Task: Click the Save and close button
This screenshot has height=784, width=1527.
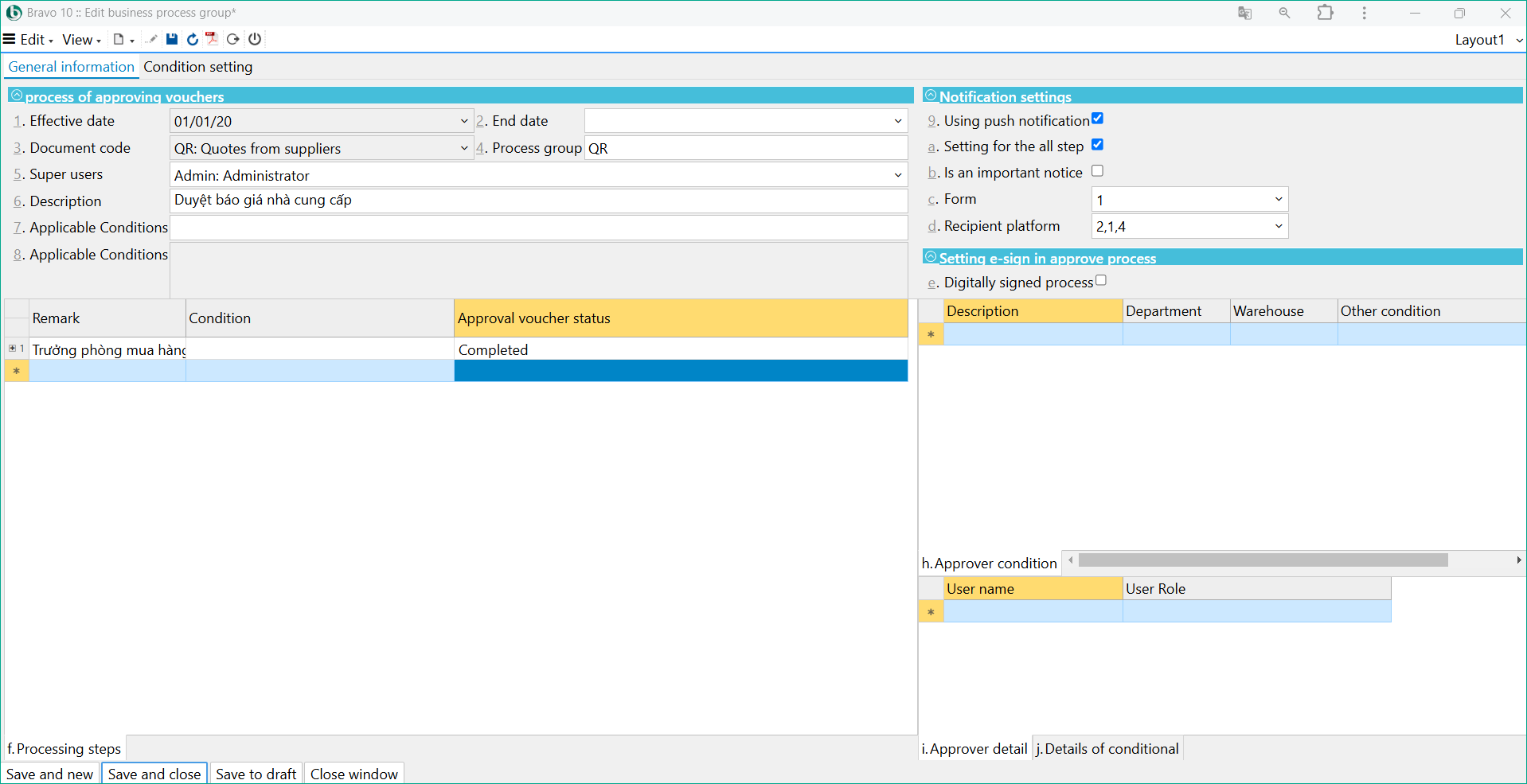Action: click(154, 774)
